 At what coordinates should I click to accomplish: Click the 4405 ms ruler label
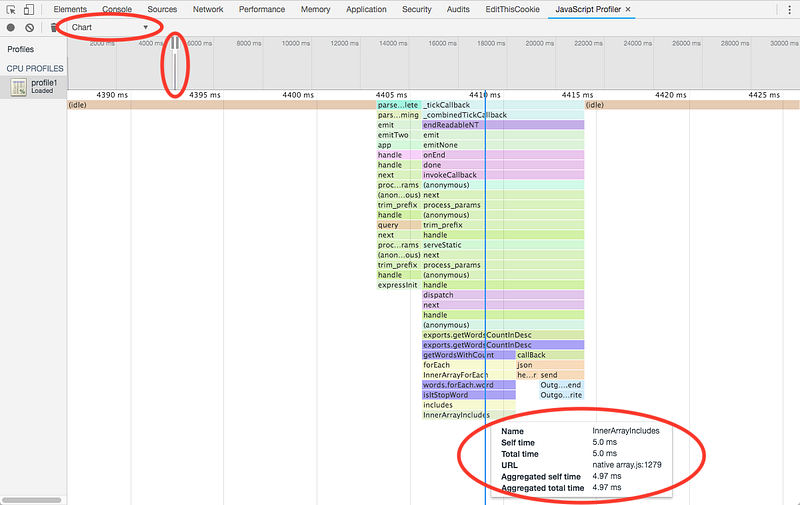(391, 95)
